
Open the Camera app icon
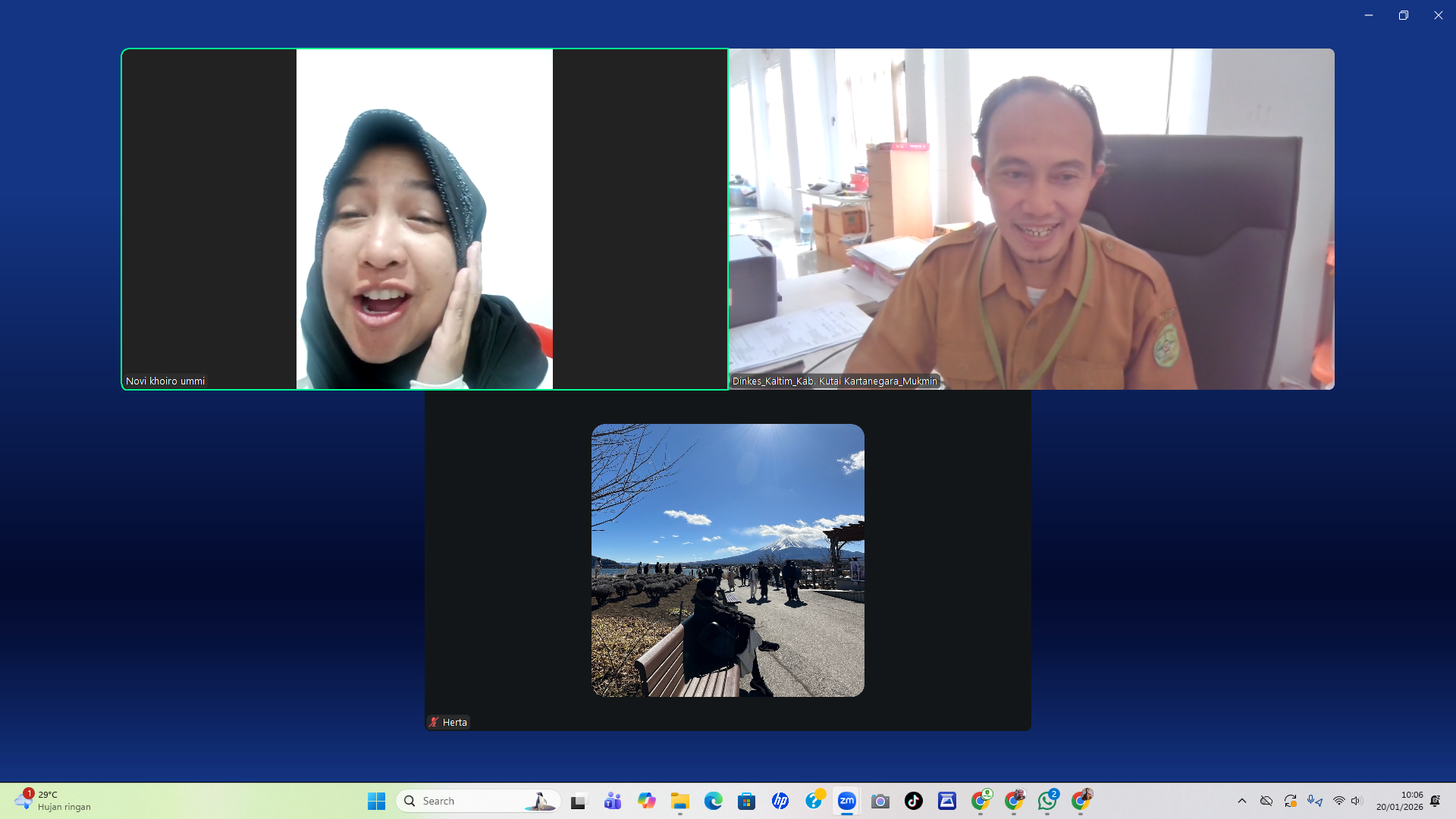coord(880,801)
